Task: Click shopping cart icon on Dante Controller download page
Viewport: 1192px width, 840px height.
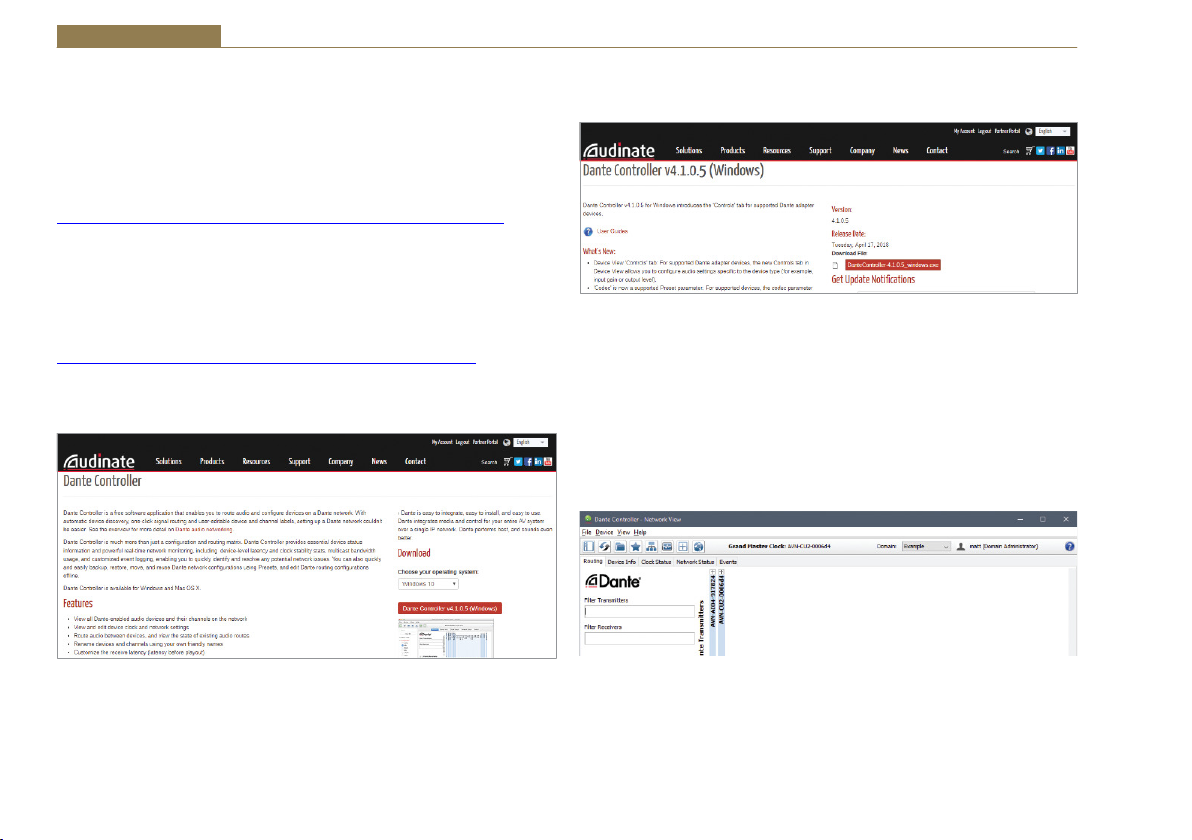Action: (x=507, y=461)
